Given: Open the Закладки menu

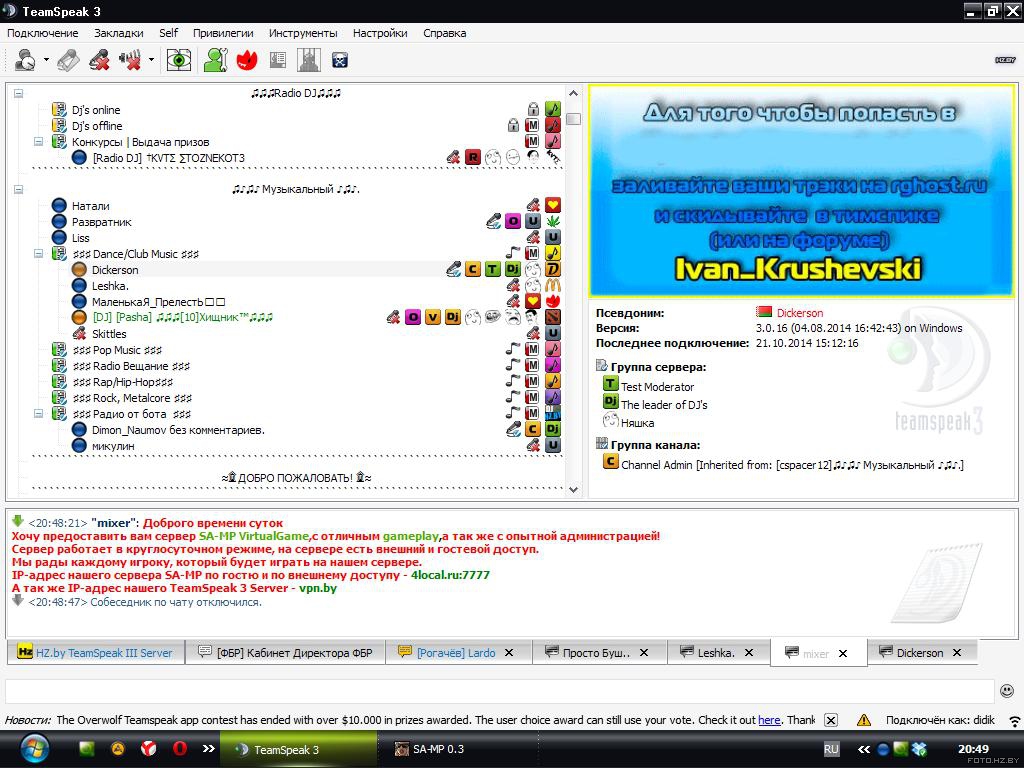Looking at the screenshot, I should pos(119,33).
